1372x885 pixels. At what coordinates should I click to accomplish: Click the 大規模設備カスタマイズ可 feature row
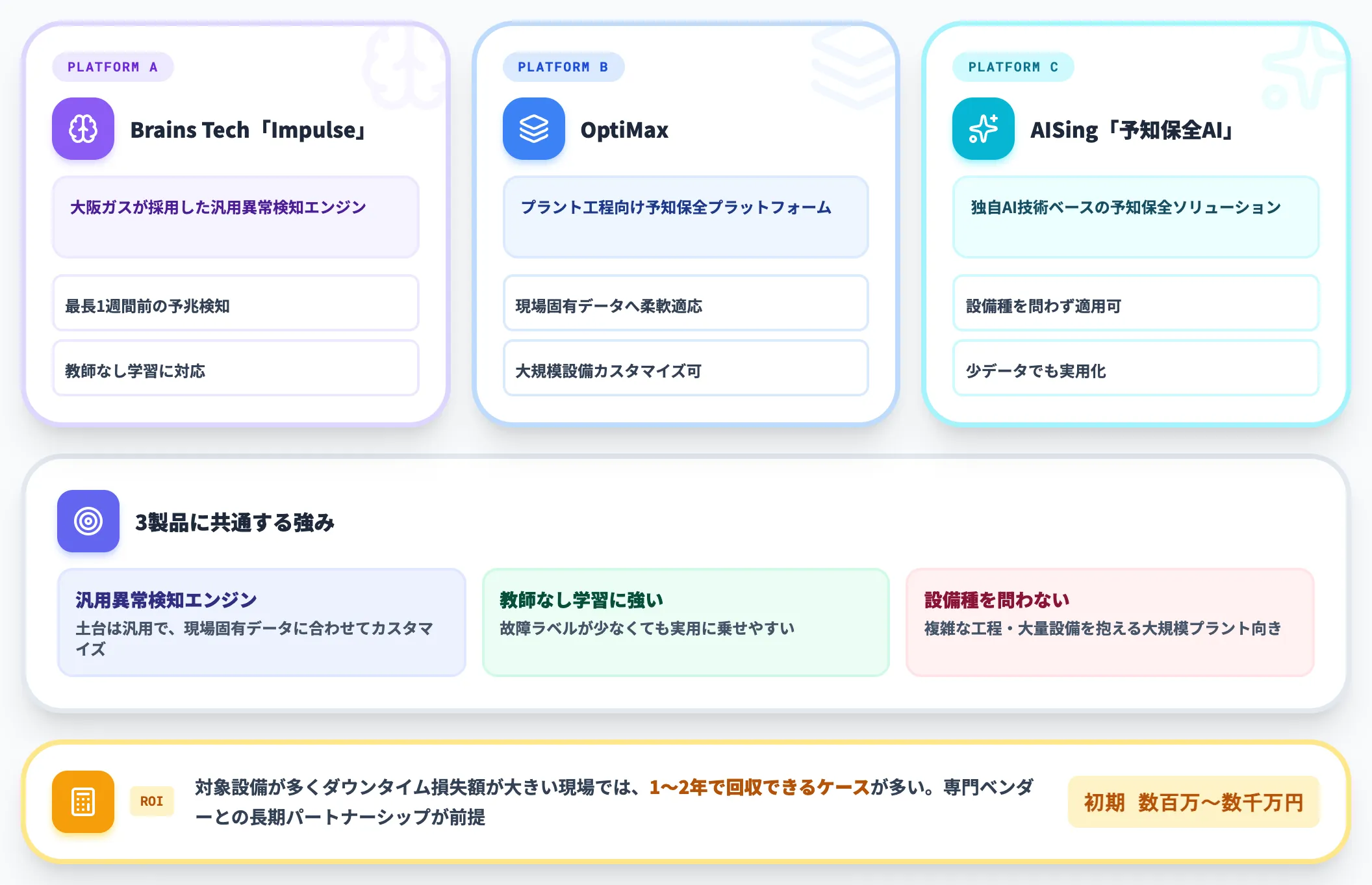pos(685,368)
